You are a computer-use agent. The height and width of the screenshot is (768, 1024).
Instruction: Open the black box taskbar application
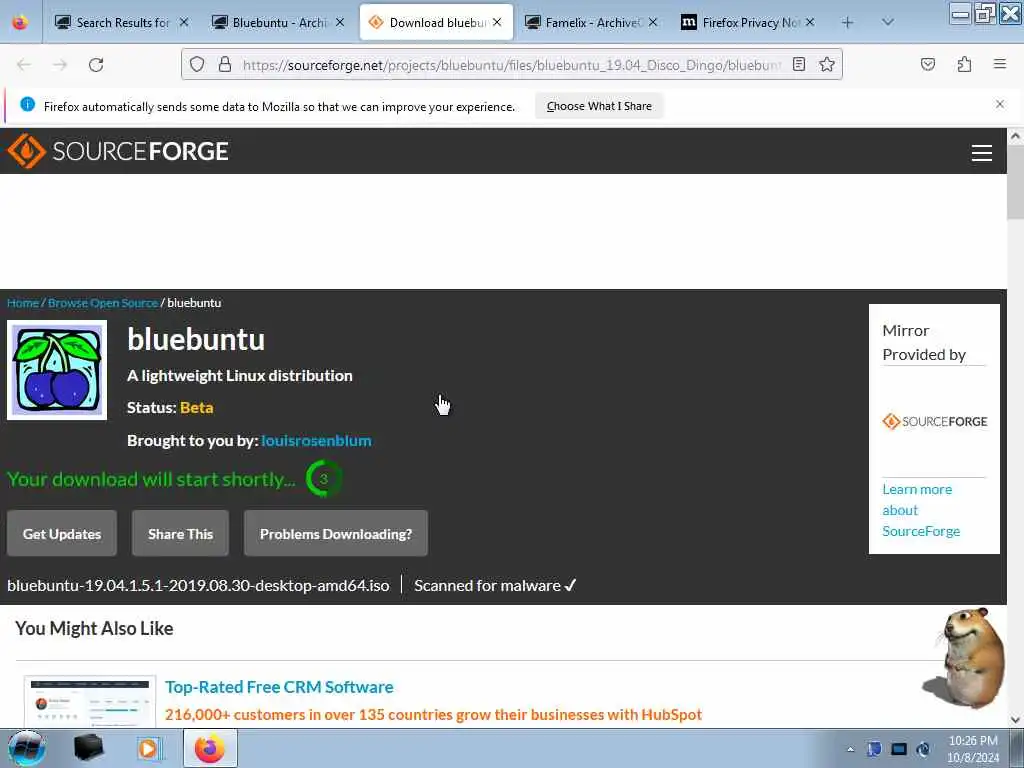click(x=89, y=748)
